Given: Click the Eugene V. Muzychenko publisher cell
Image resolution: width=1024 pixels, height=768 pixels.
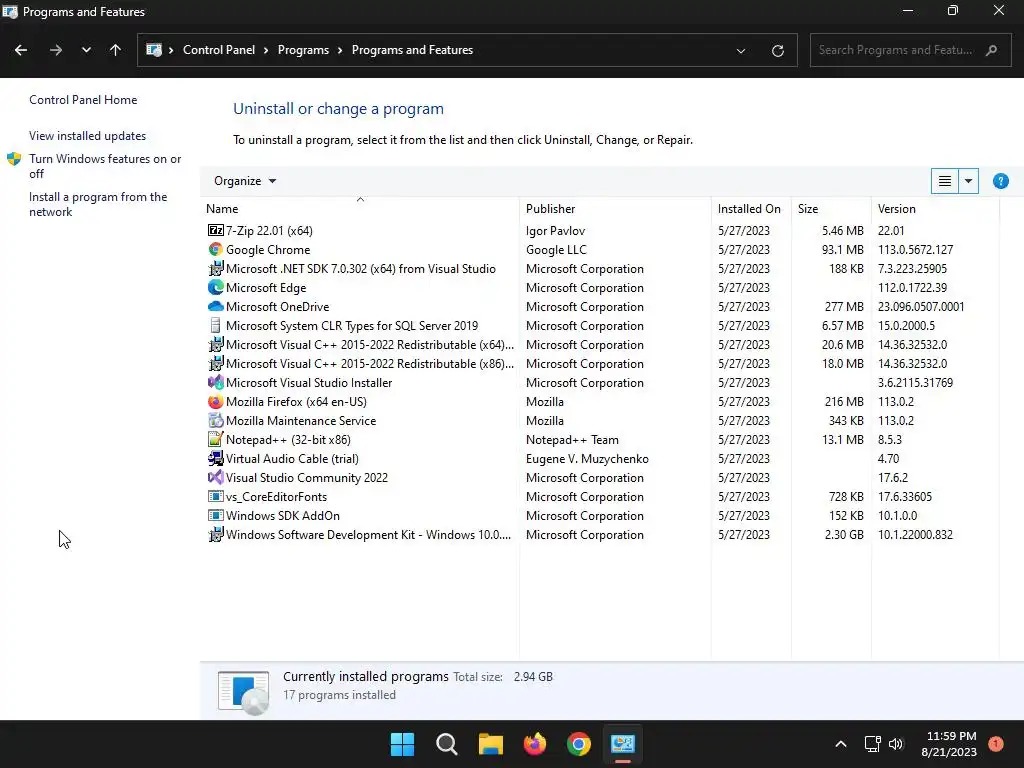Looking at the screenshot, I should (587, 458).
